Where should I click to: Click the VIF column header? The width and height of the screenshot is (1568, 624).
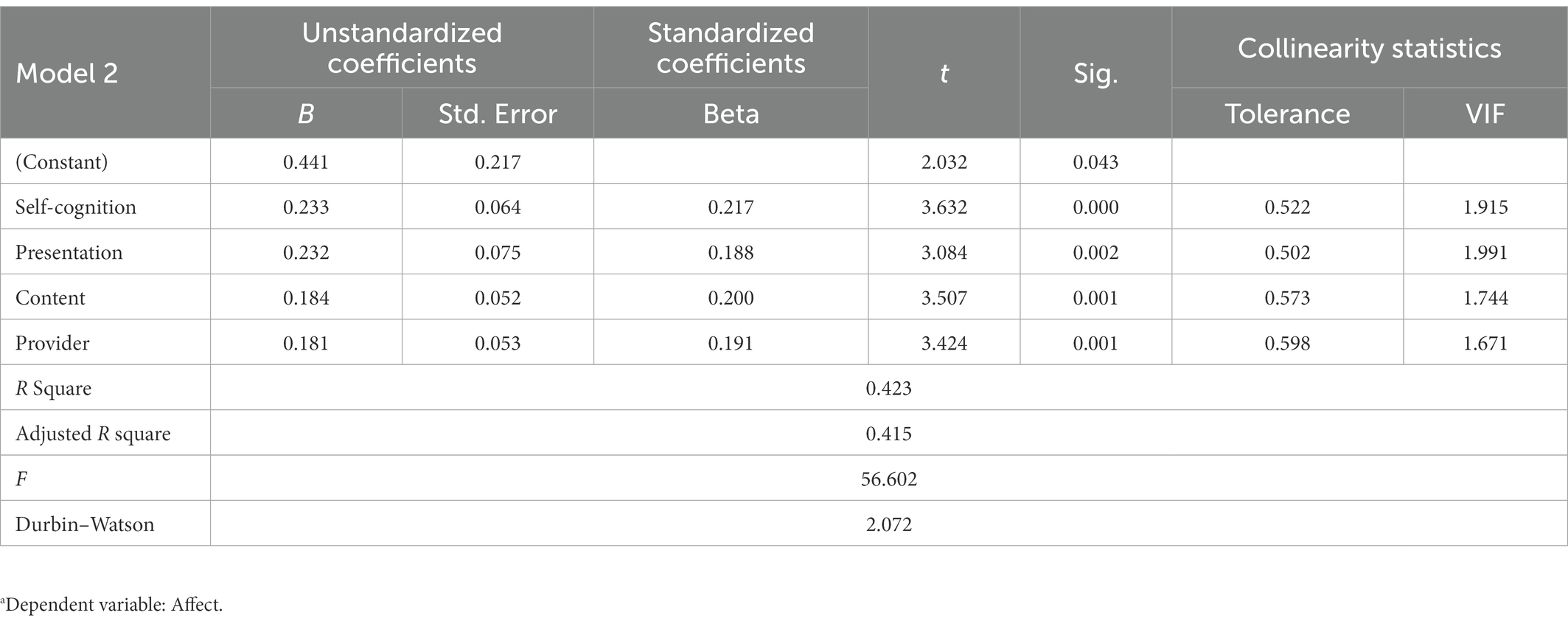(1485, 114)
